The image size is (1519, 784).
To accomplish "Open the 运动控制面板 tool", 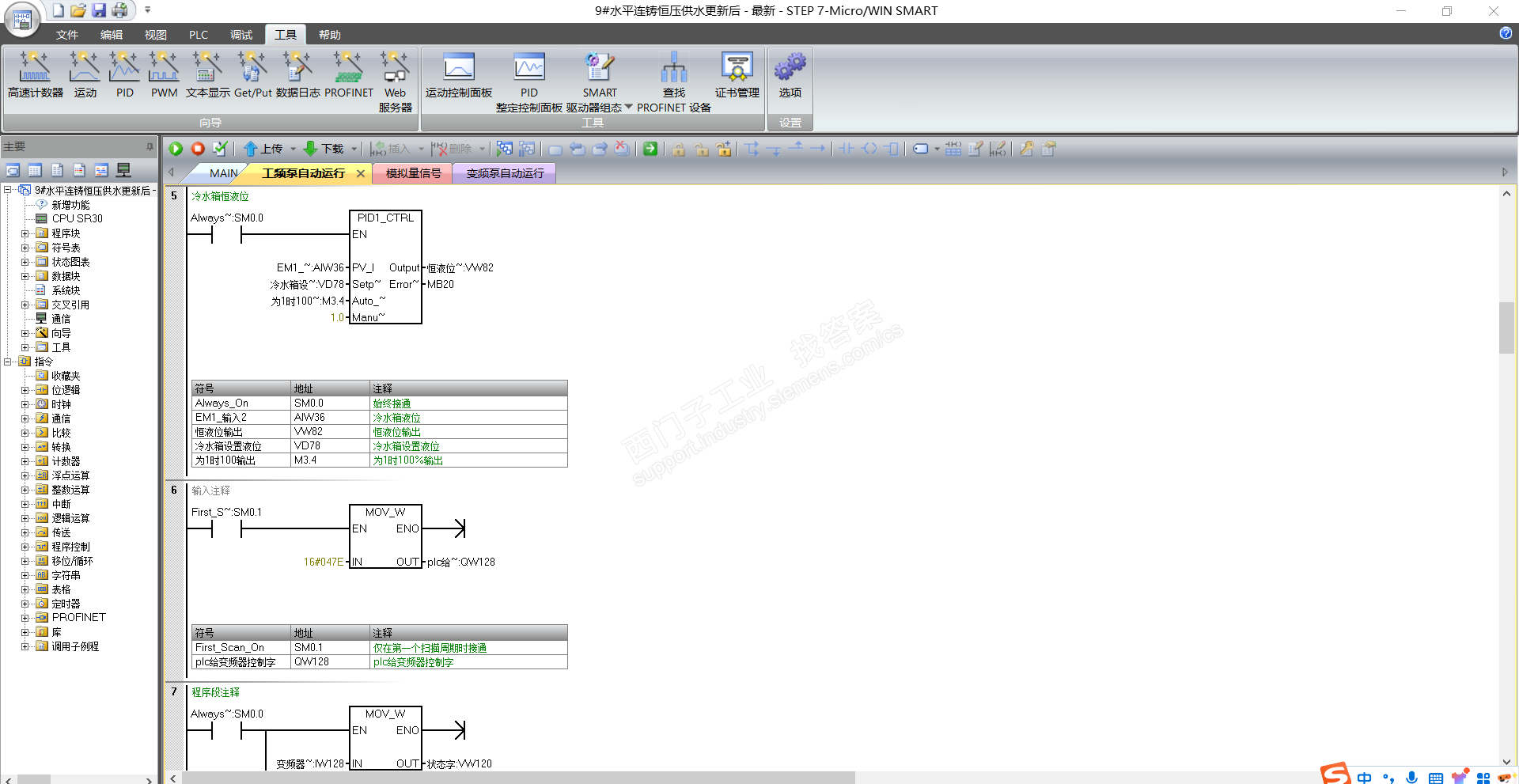I will click(x=459, y=75).
